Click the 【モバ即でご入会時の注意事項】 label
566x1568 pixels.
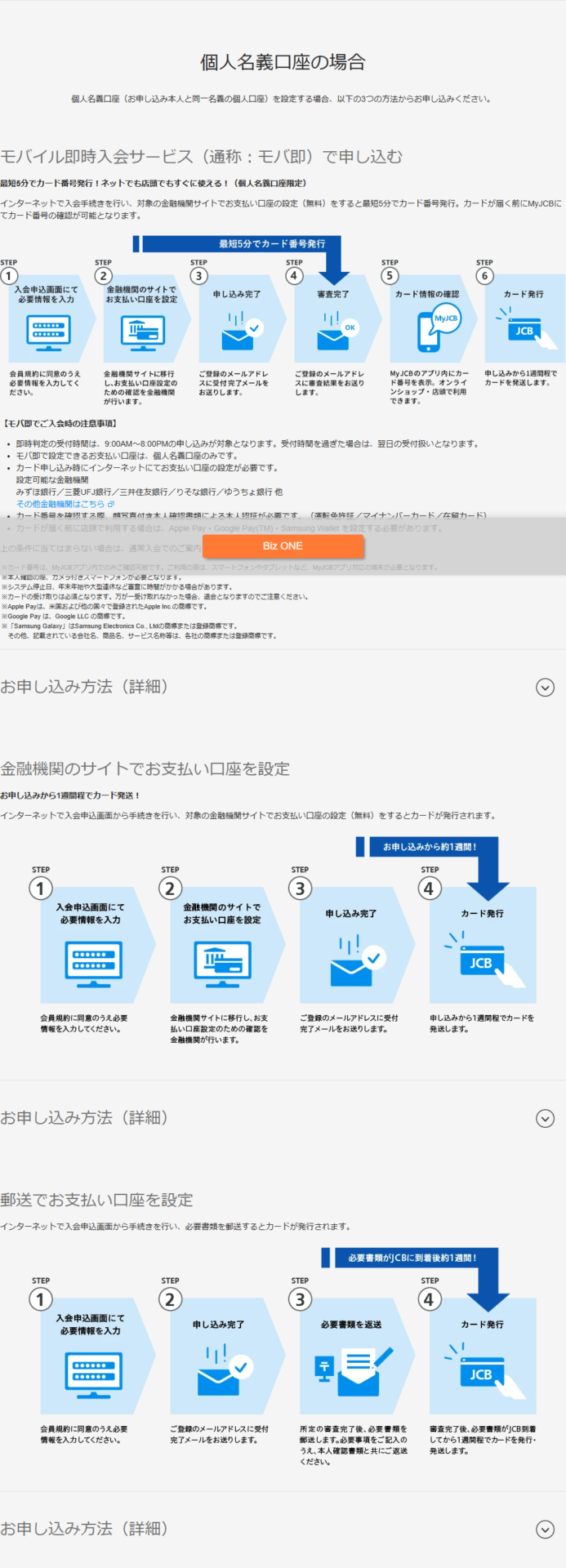[x=60, y=423]
